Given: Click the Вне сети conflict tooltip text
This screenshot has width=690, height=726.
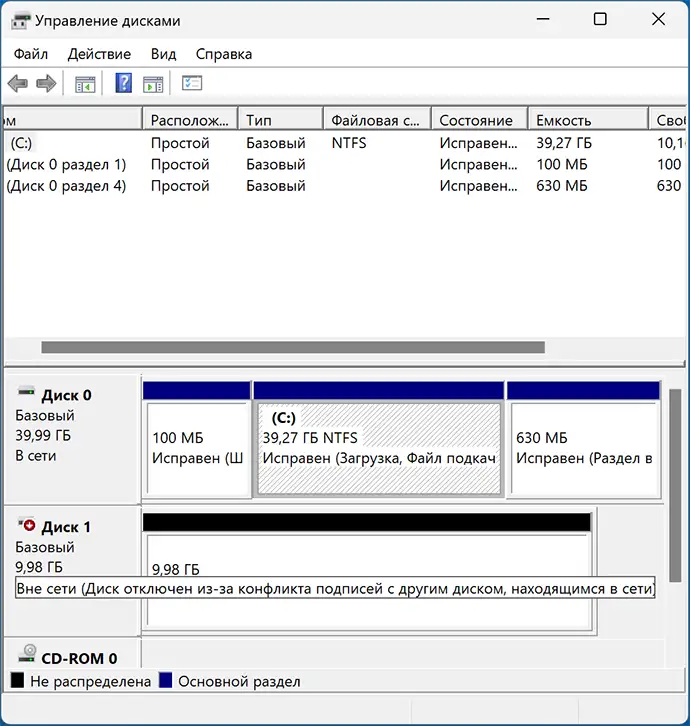Looking at the screenshot, I should [335, 588].
